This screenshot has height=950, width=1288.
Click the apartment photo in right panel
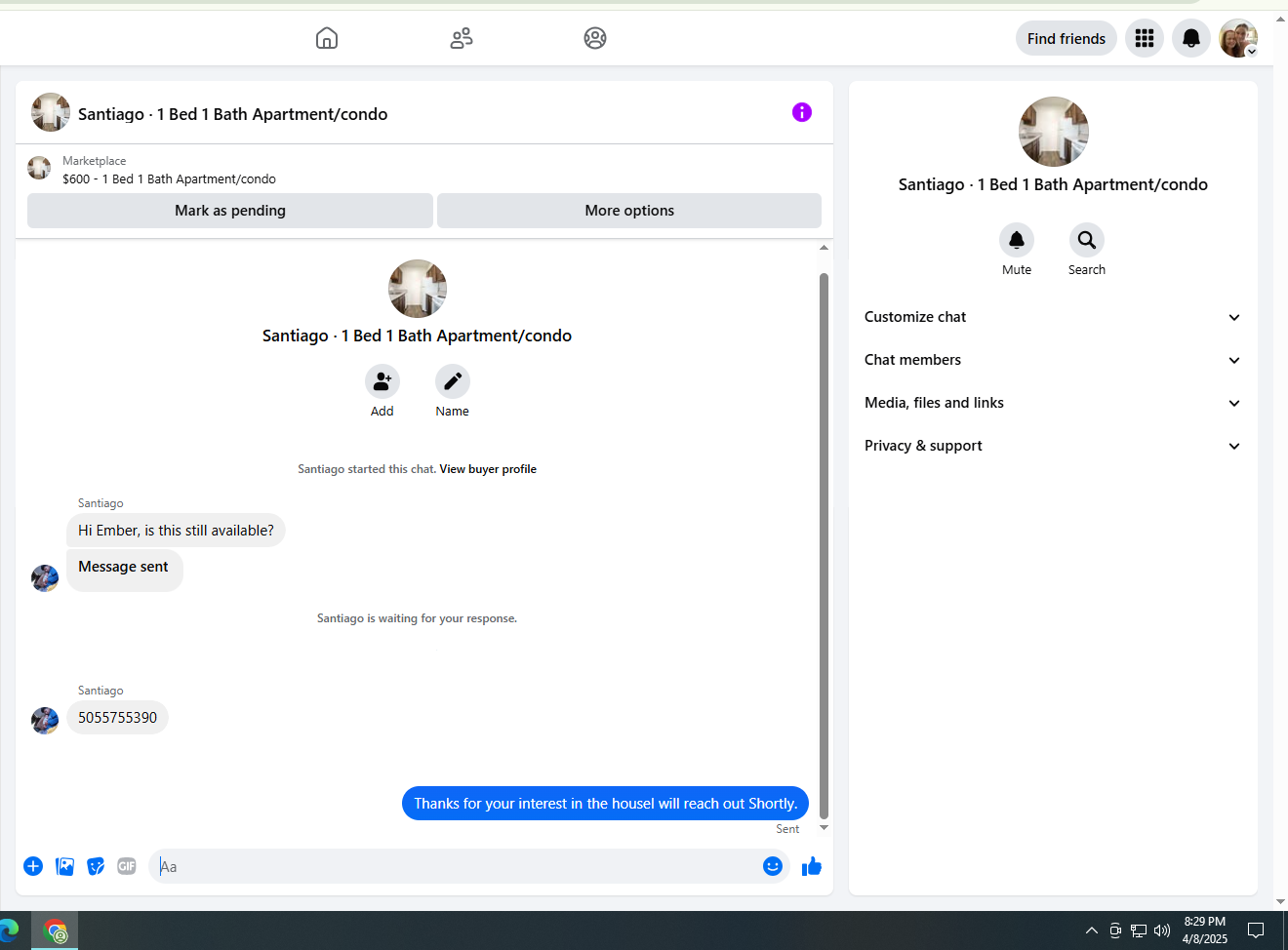point(1054,132)
